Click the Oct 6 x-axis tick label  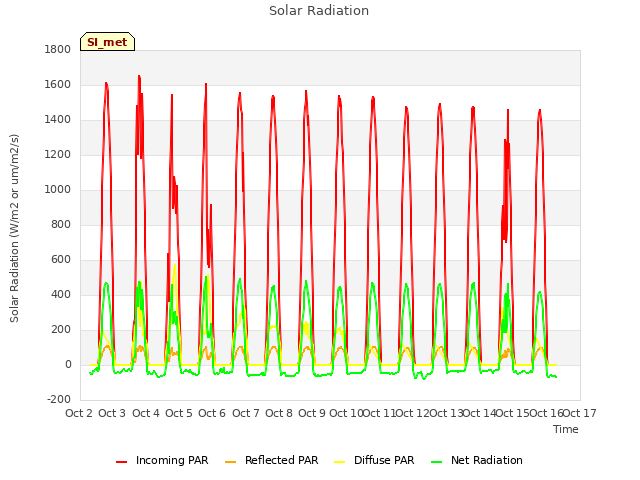tap(212, 413)
